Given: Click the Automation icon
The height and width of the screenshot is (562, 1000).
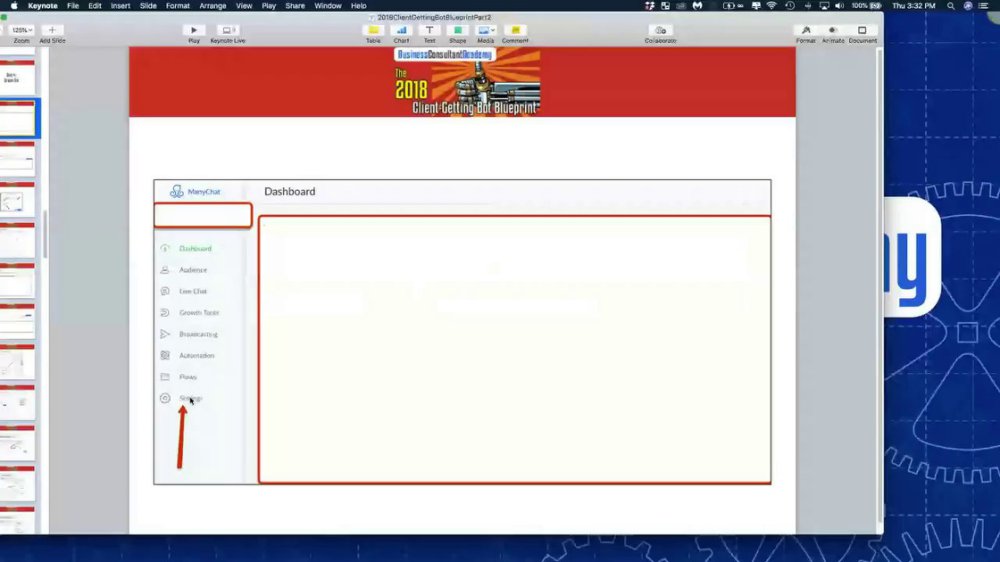Looking at the screenshot, I should click(x=165, y=355).
